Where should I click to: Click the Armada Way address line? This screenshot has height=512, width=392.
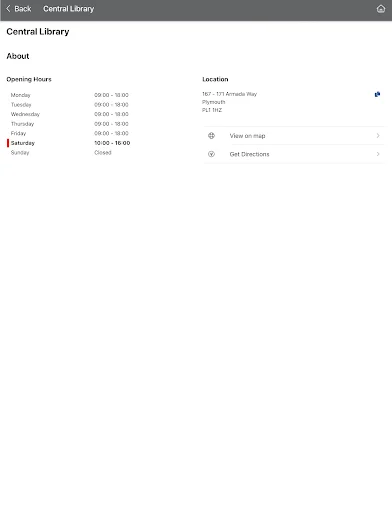229,94
